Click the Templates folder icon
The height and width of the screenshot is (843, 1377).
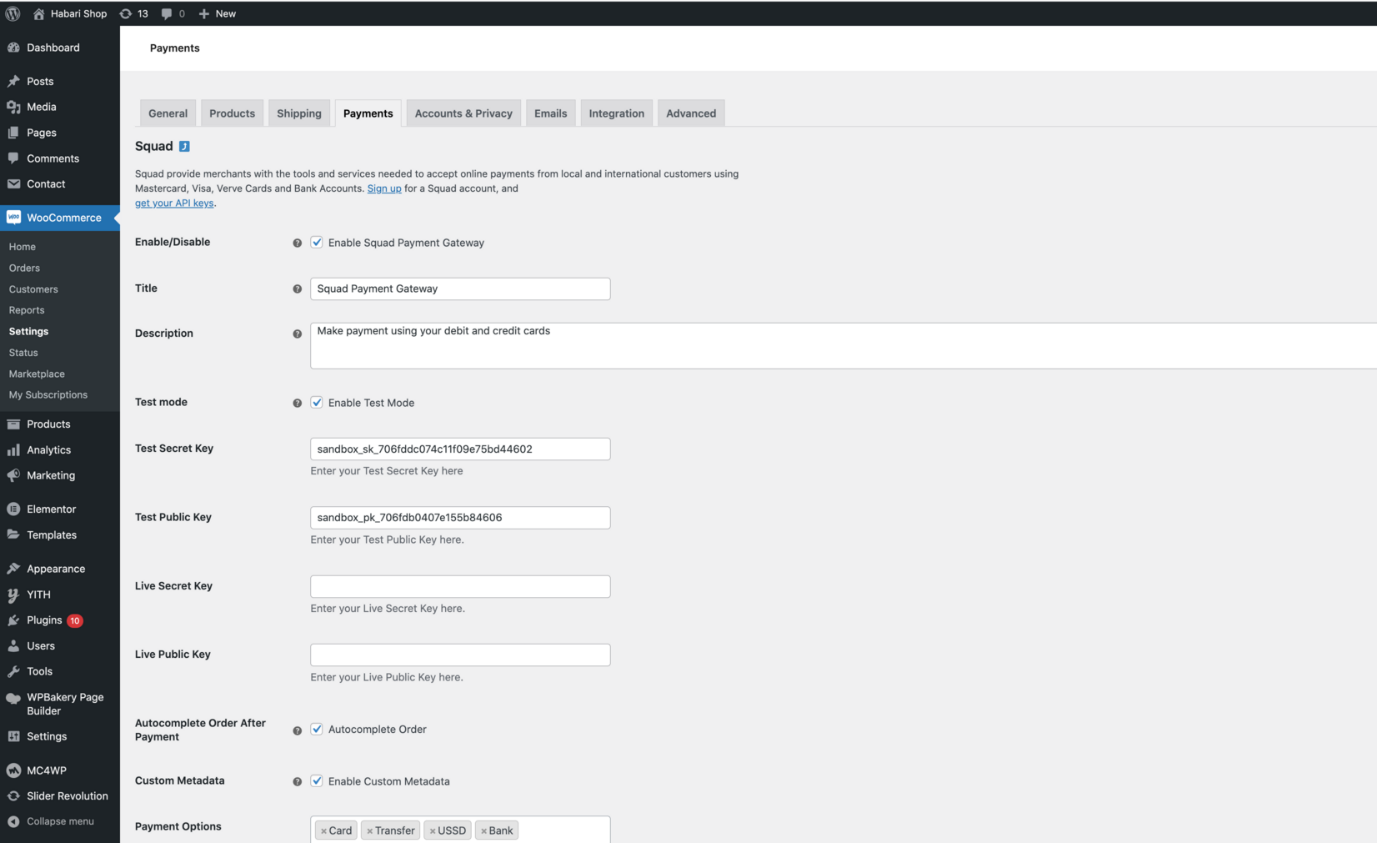click(x=13, y=535)
